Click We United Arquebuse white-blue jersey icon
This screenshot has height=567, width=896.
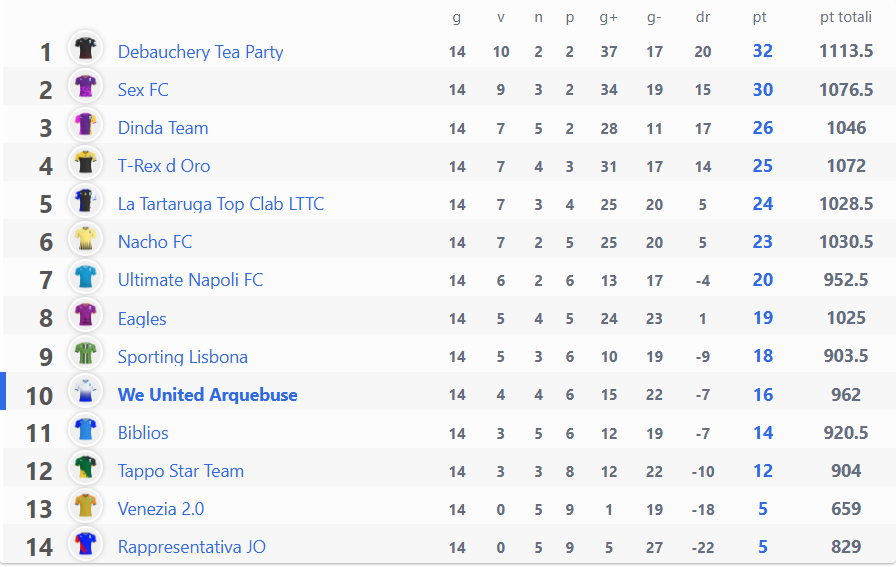point(85,391)
